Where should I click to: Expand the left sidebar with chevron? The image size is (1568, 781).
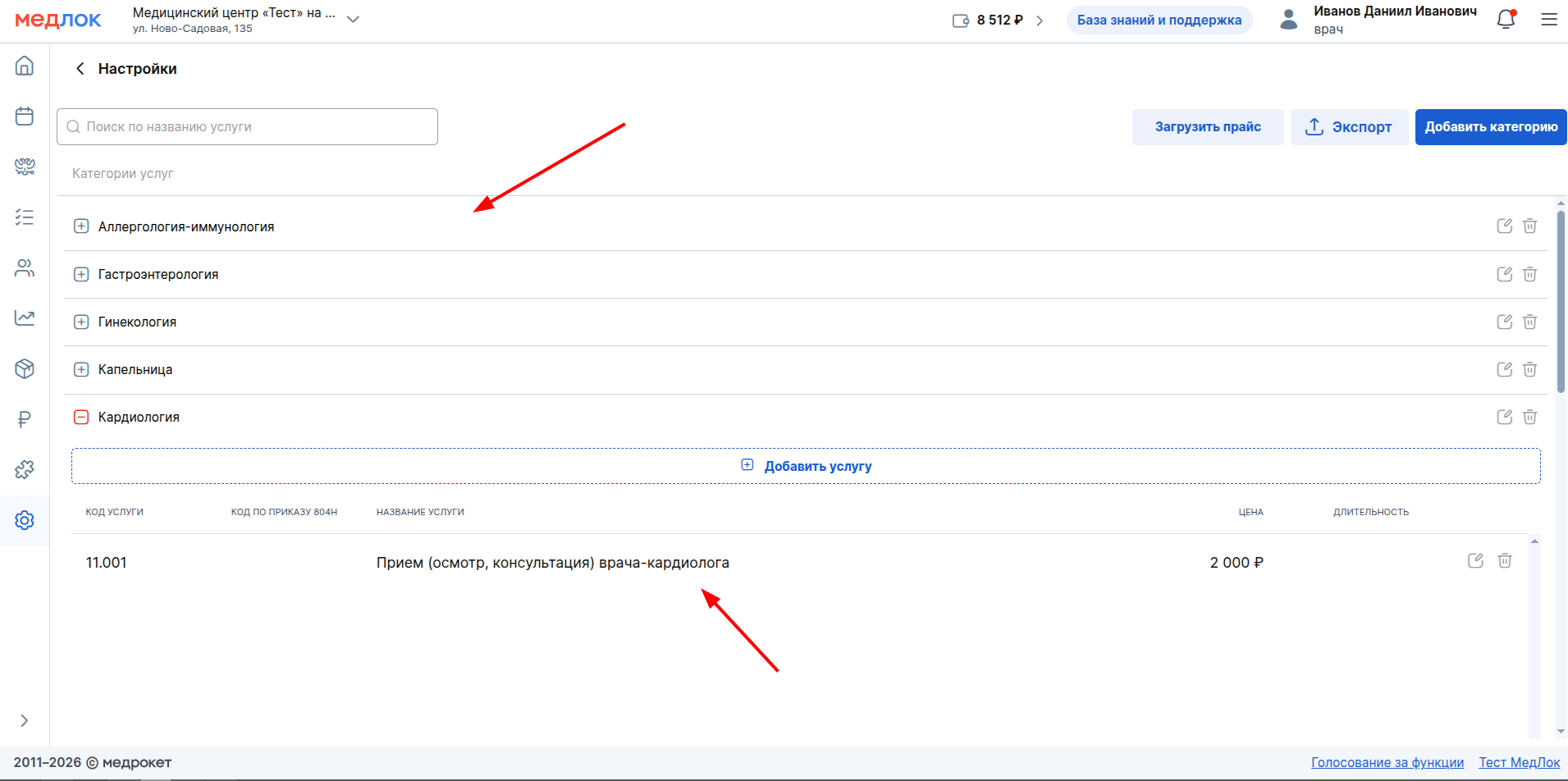coord(25,720)
